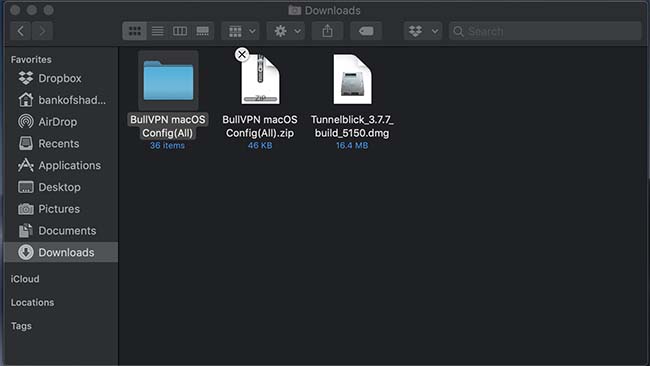650x366 pixels.
Task: Open the Dropbox toolbar dropdown
Action: [423, 31]
